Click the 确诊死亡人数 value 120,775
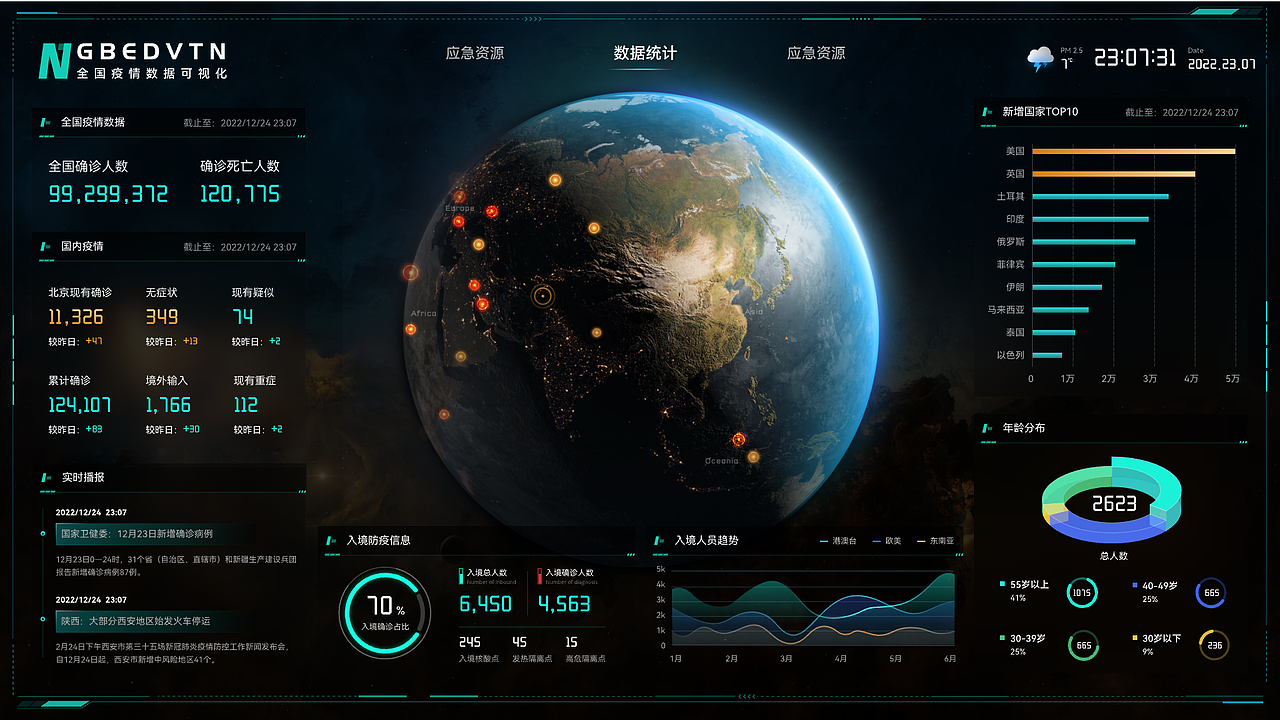The height and width of the screenshot is (720, 1280). tap(240, 194)
